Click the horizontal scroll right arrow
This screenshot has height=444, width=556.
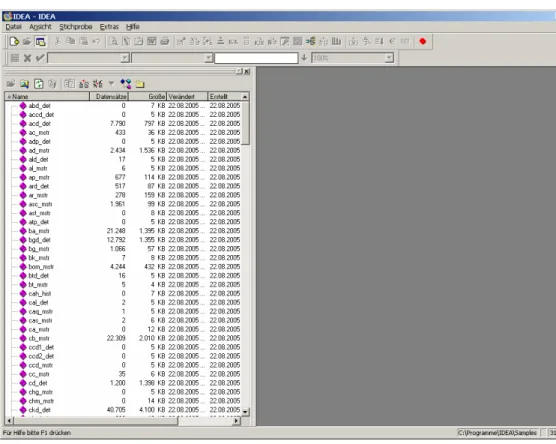point(236,421)
